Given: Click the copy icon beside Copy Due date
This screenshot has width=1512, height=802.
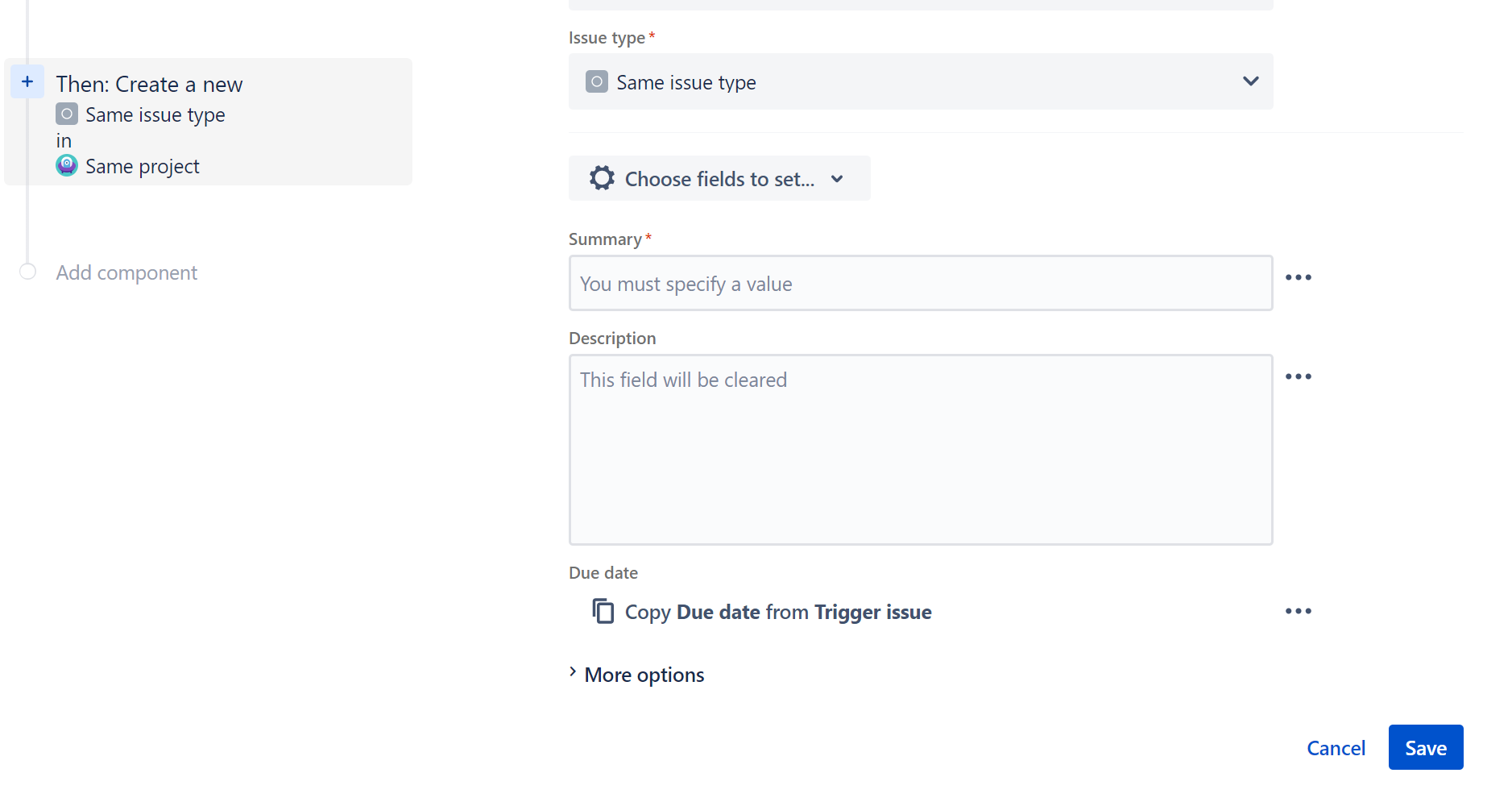Looking at the screenshot, I should coord(603,611).
